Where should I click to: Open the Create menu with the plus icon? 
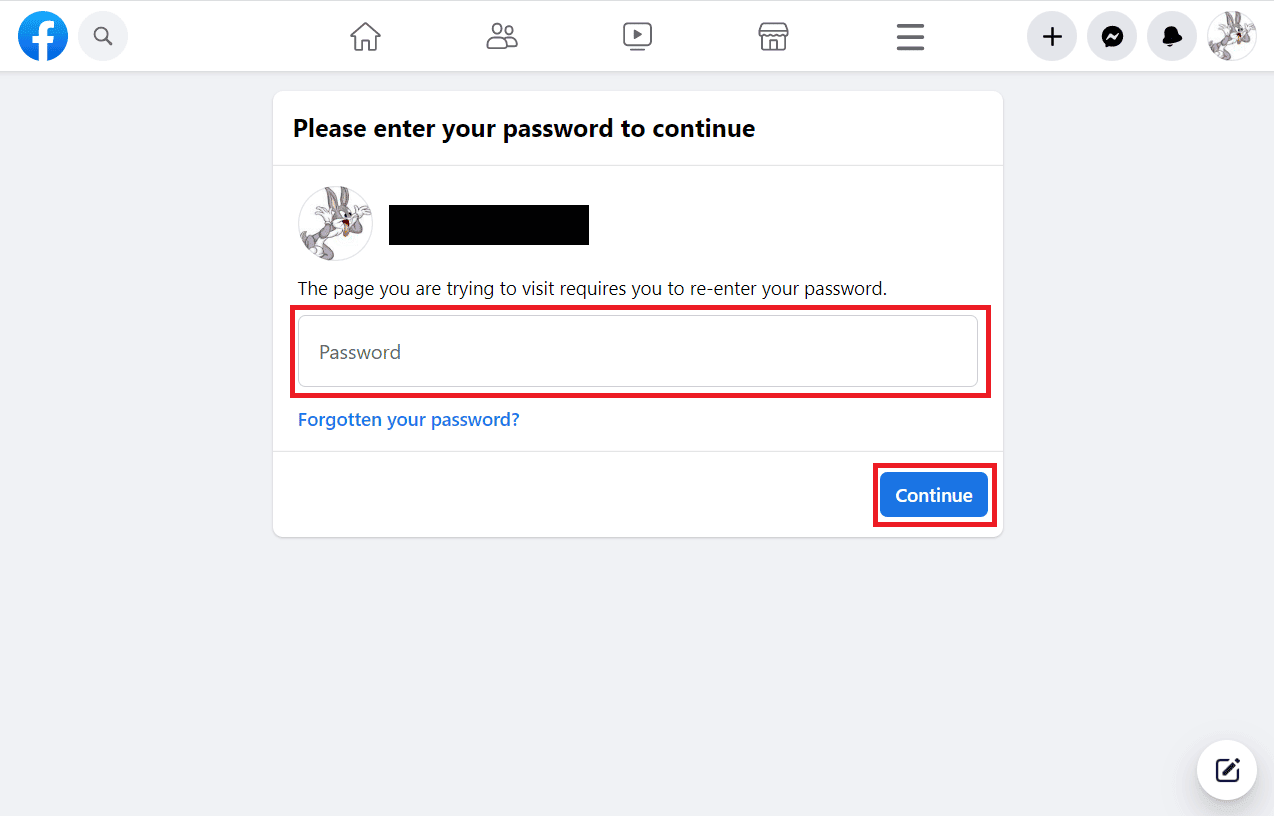[1051, 36]
